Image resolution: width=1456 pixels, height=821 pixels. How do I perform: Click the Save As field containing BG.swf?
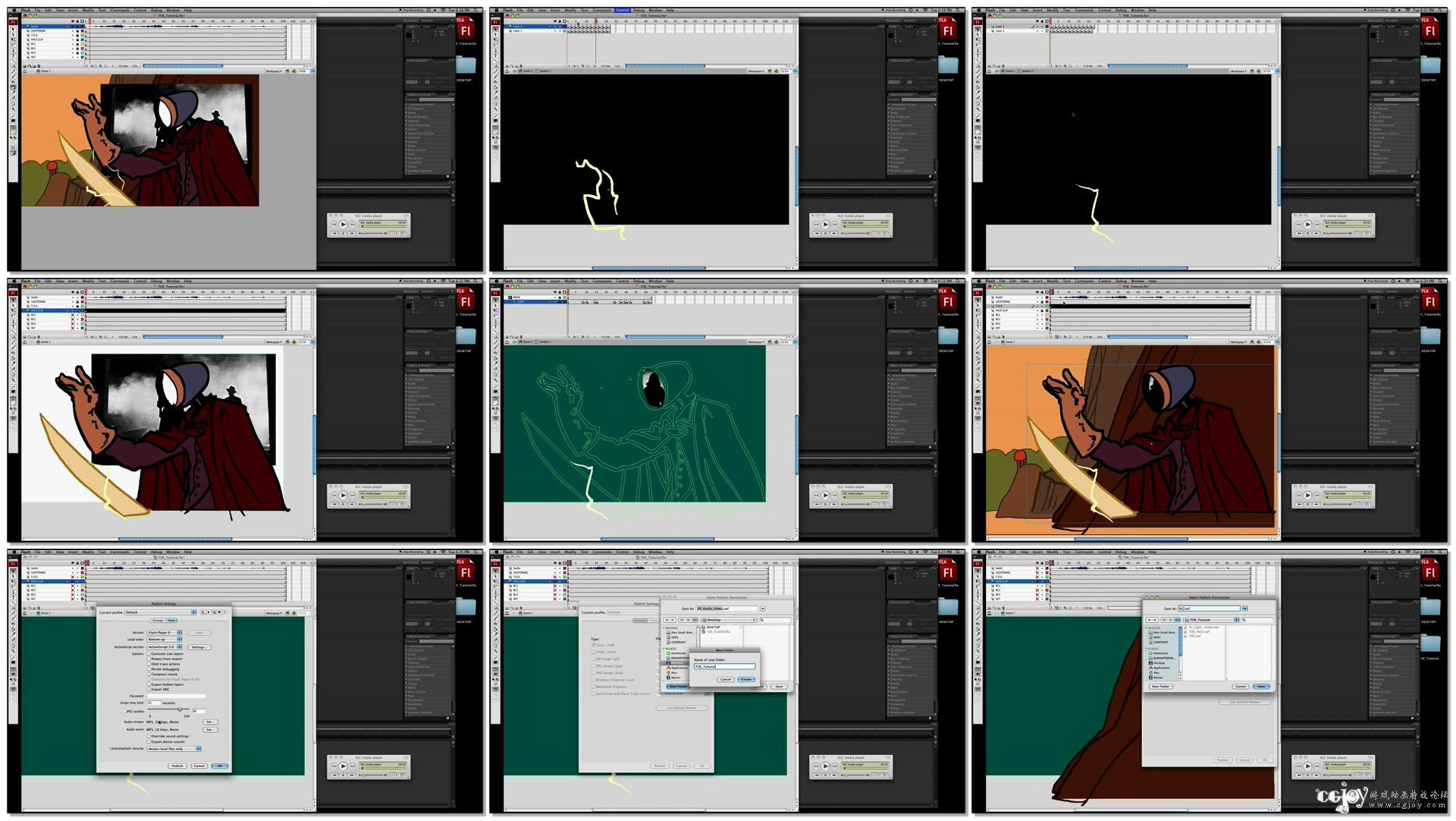coord(1209,609)
